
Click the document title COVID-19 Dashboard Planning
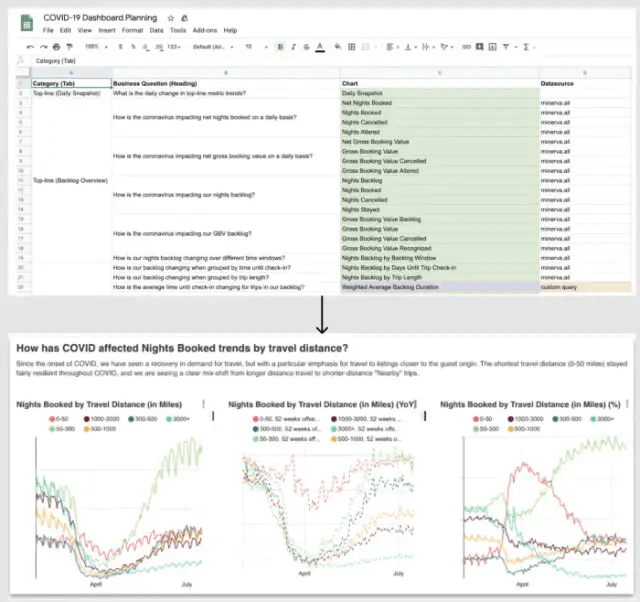click(100, 18)
